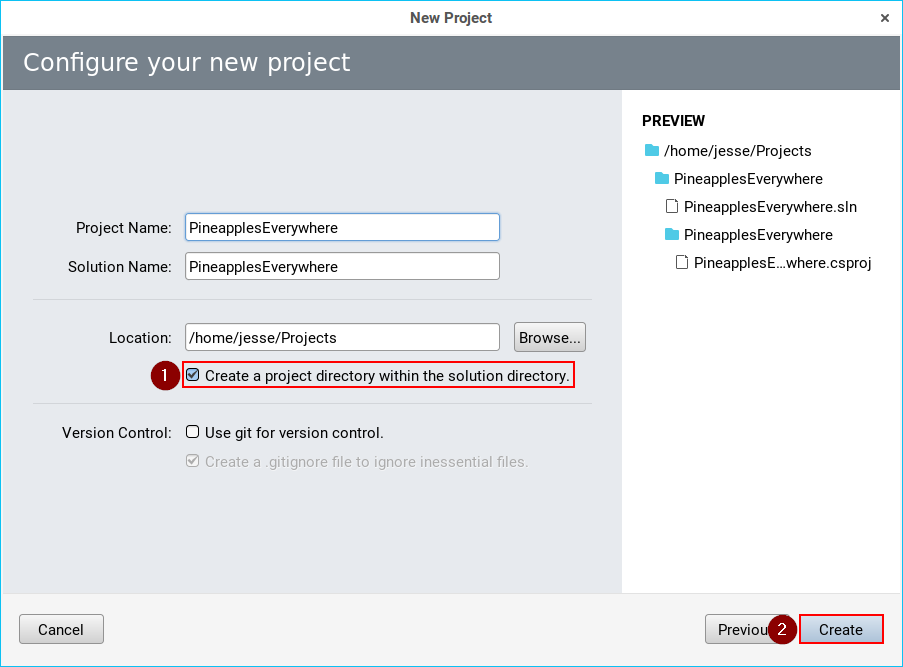Click the Create button
This screenshot has width=903, height=667.
tap(841, 629)
